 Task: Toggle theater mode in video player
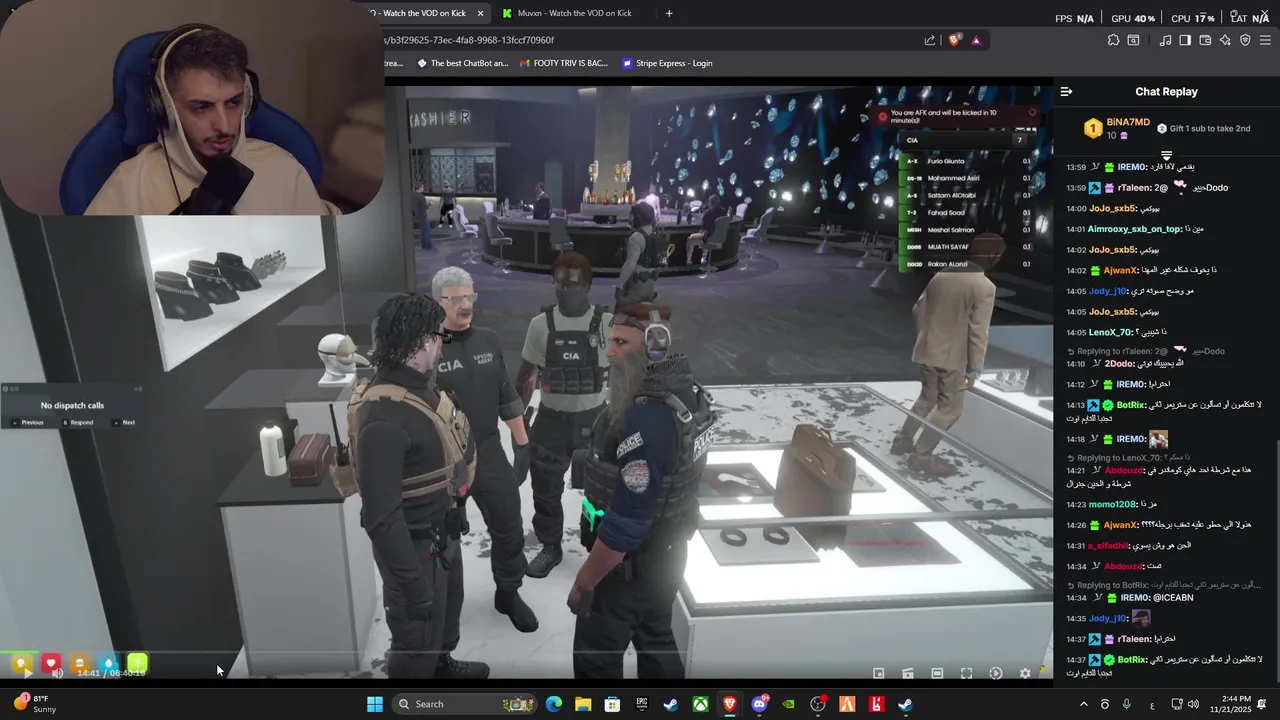point(937,673)
